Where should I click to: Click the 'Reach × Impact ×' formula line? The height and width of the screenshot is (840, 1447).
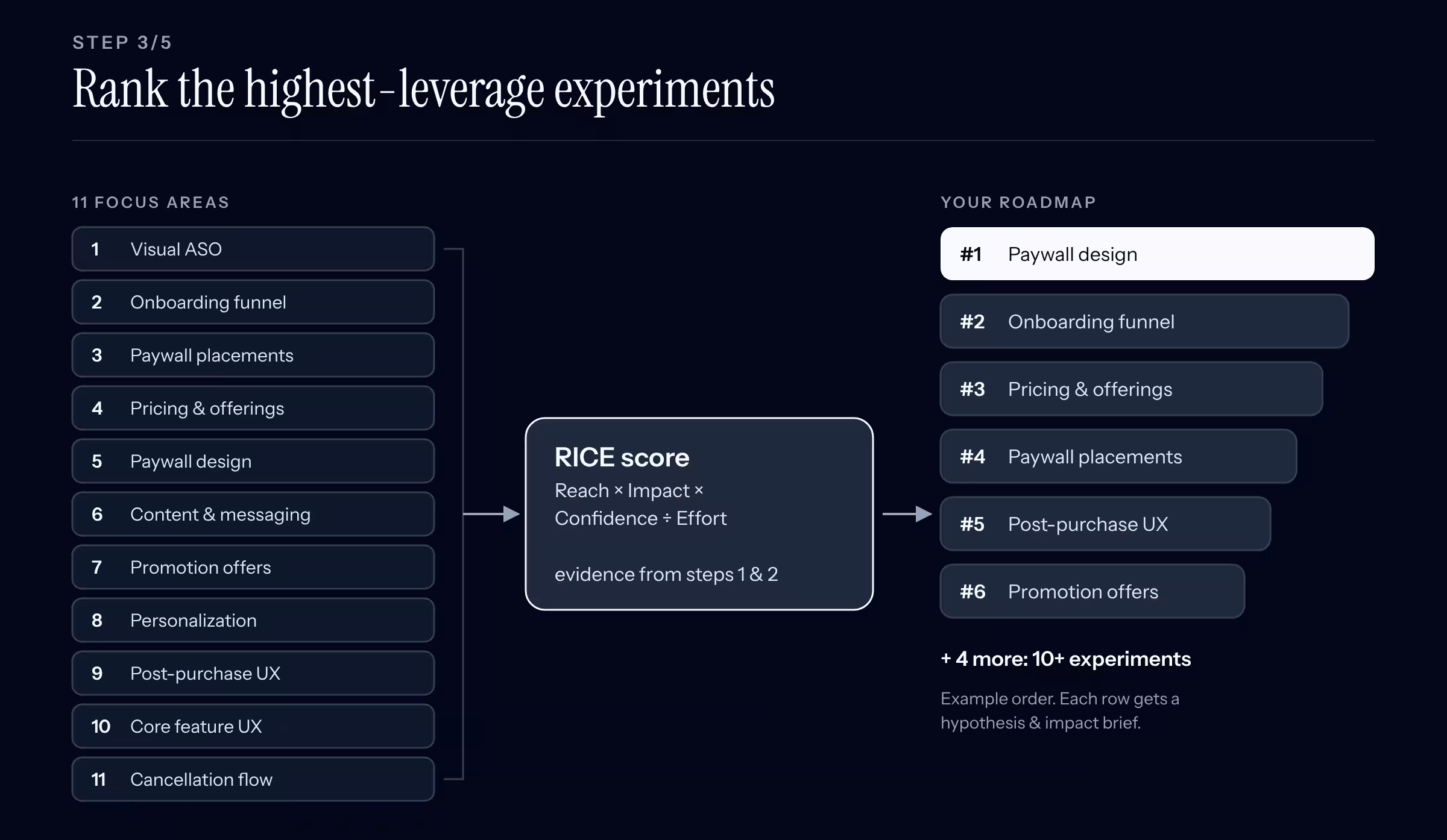[629, 491]
